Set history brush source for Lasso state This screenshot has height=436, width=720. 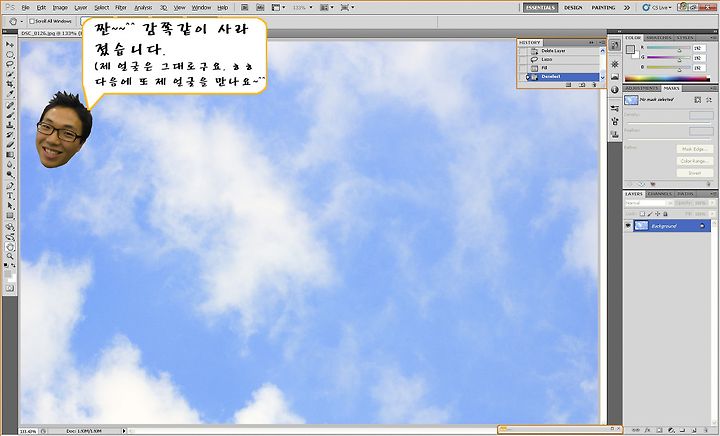pos(523,59)
